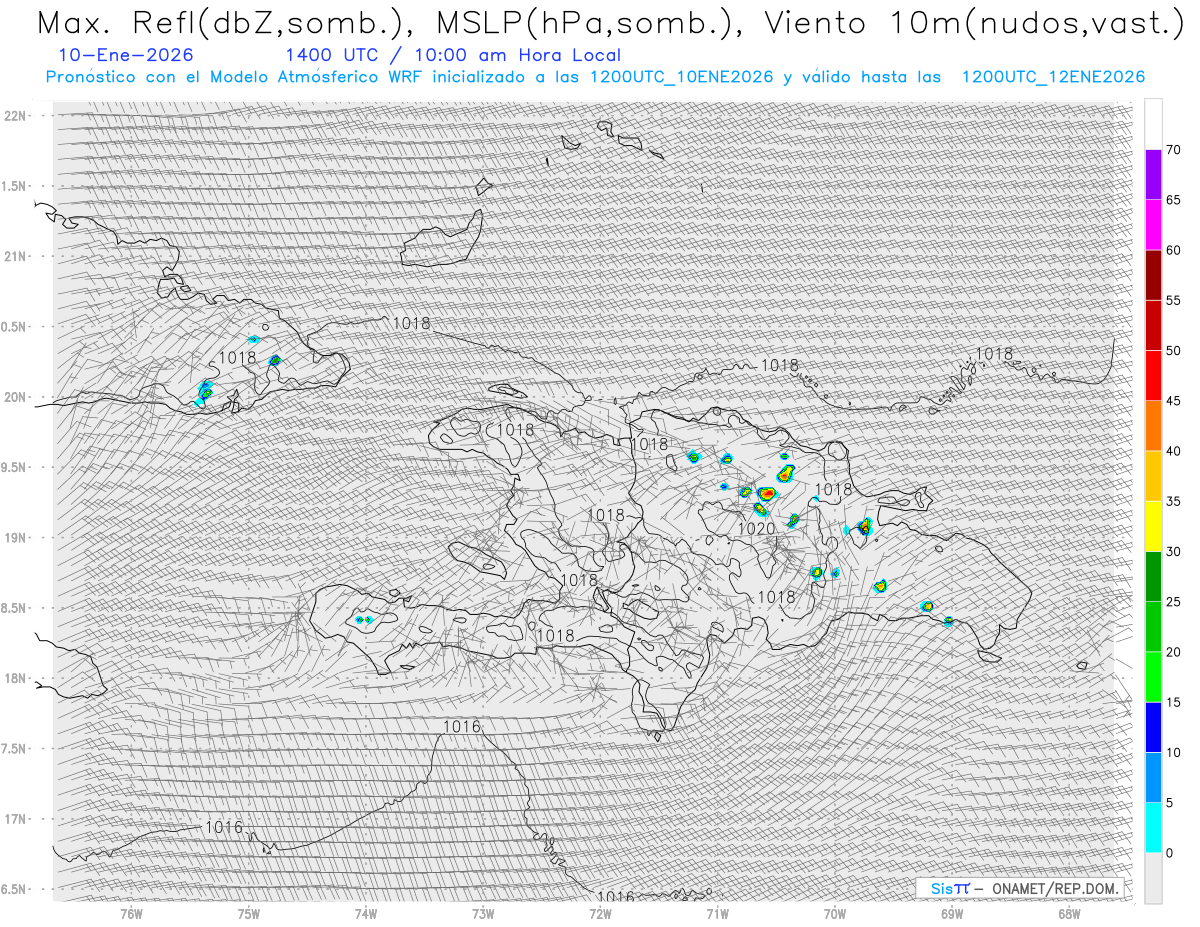Screen dimensions: 1200x927
Task: Click the medium green 20–25 dBZ colorbar segment
Action: [1153, 626]
